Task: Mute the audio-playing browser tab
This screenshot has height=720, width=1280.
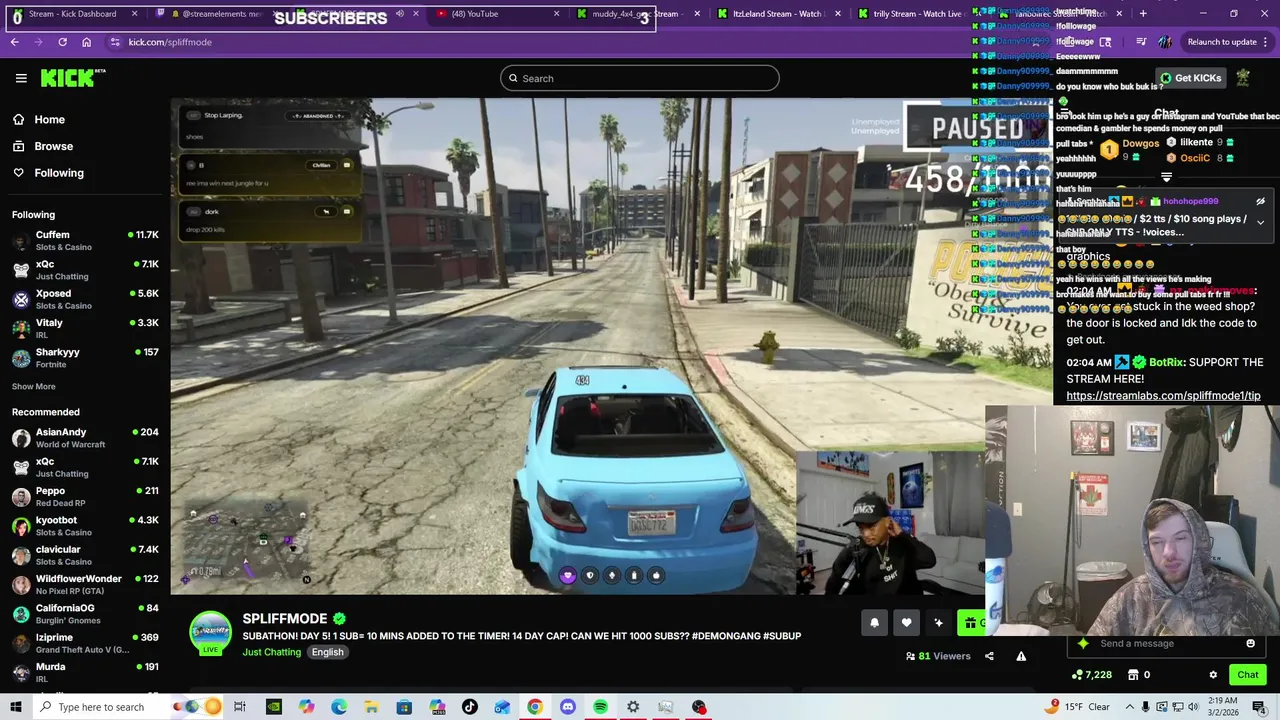Action: click(399, 14)
